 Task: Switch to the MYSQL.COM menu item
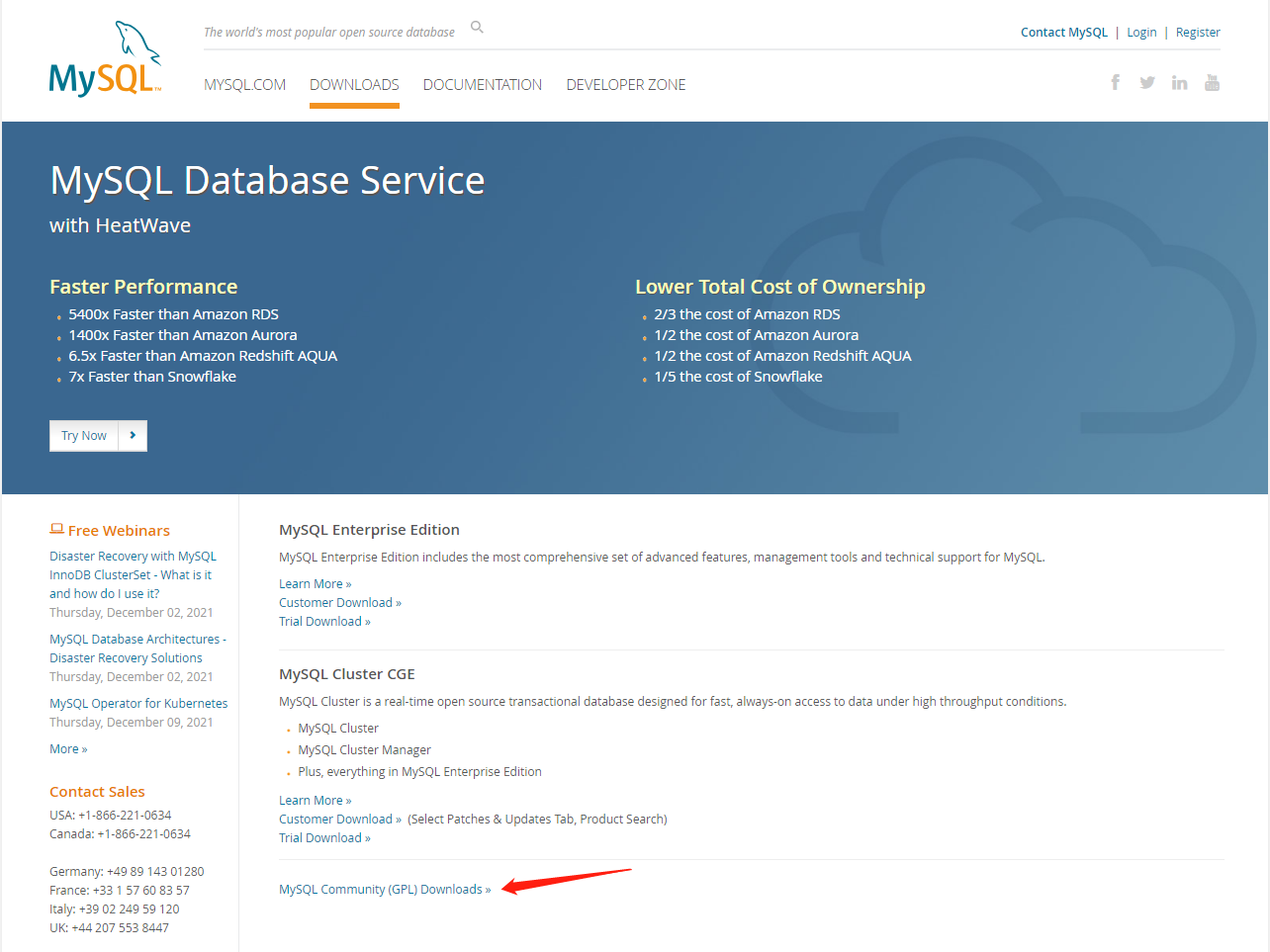click(244, 84)
